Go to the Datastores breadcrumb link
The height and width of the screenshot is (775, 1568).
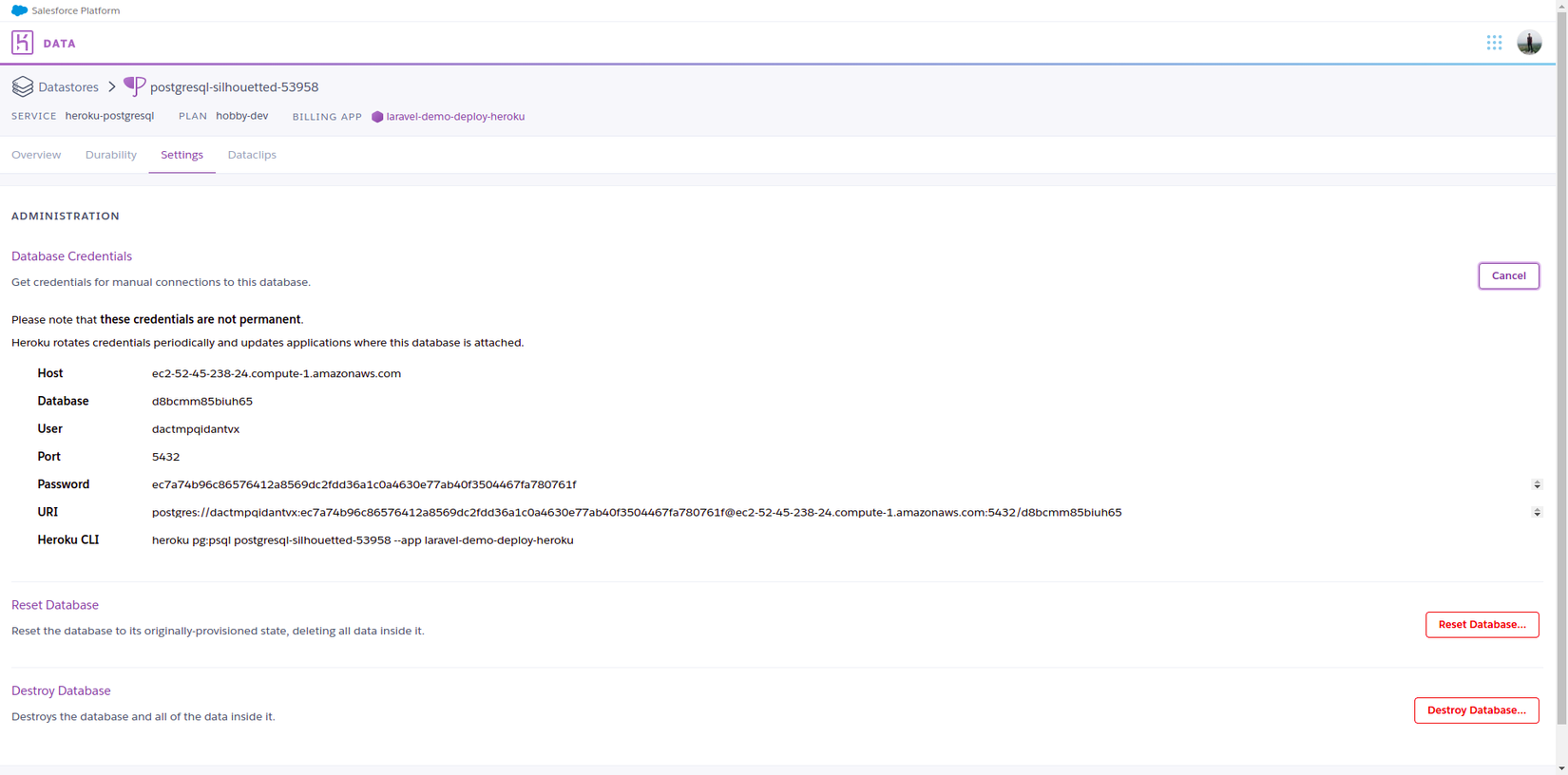click(68, 87)
